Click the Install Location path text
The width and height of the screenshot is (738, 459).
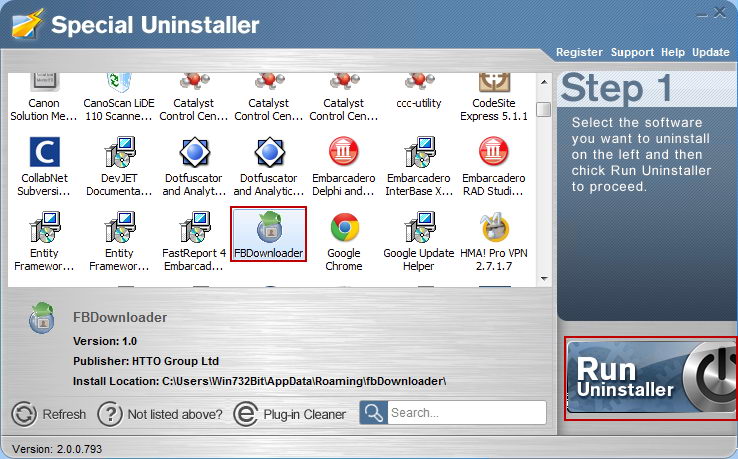pos(259,381)
